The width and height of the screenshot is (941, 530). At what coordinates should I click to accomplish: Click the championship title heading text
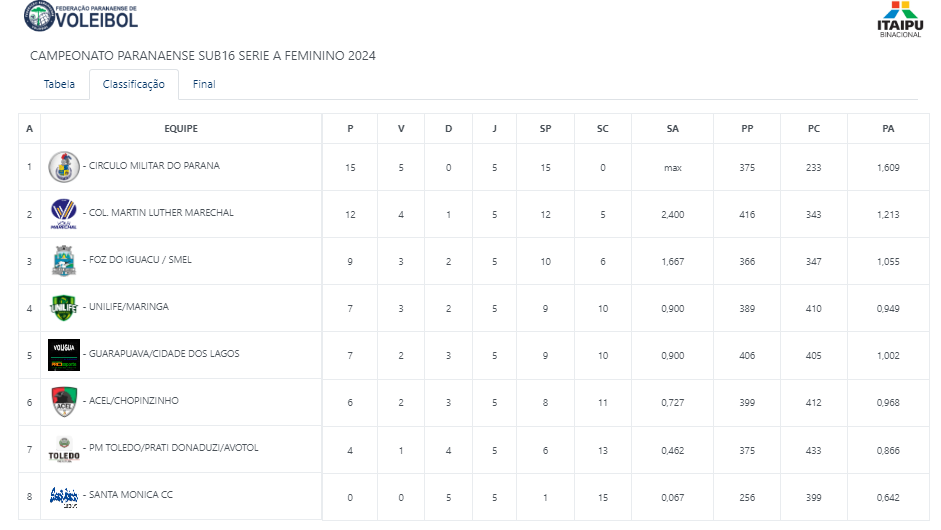[x=203, y=55]
